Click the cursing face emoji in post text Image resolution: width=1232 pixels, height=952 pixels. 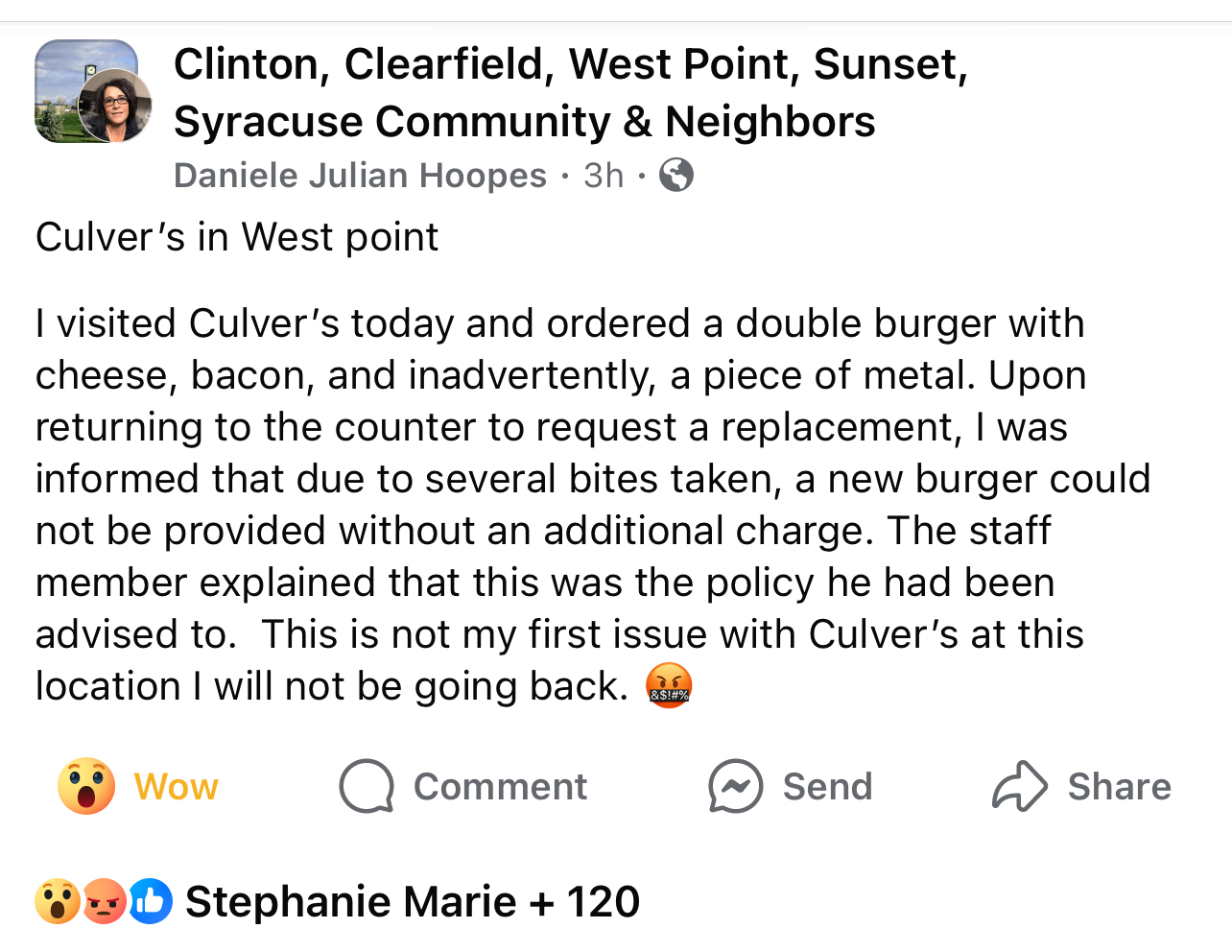point(669,685)
